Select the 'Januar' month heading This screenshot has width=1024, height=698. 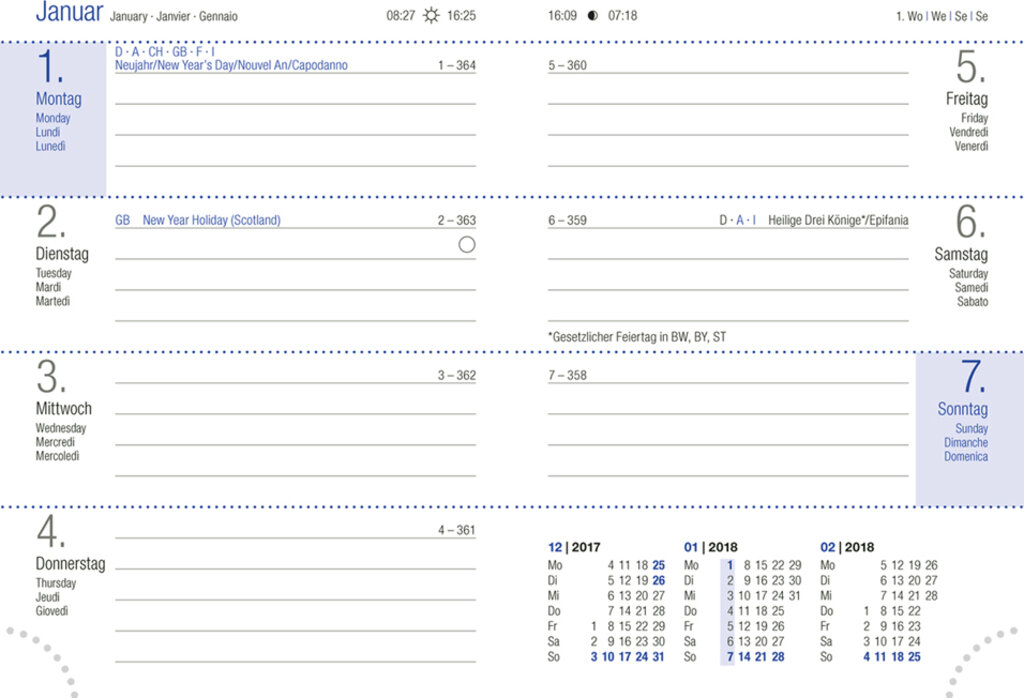coord(69,12)
